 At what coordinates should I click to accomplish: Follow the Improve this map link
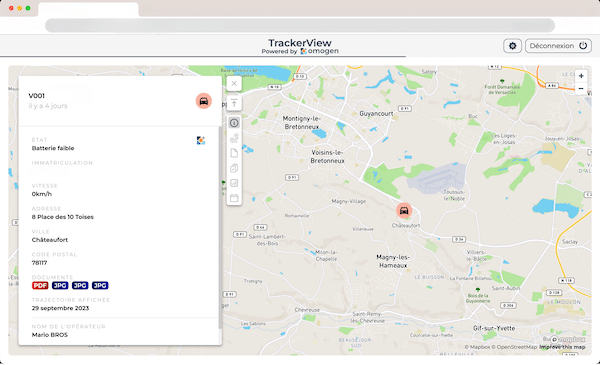[x=562, y=347]
